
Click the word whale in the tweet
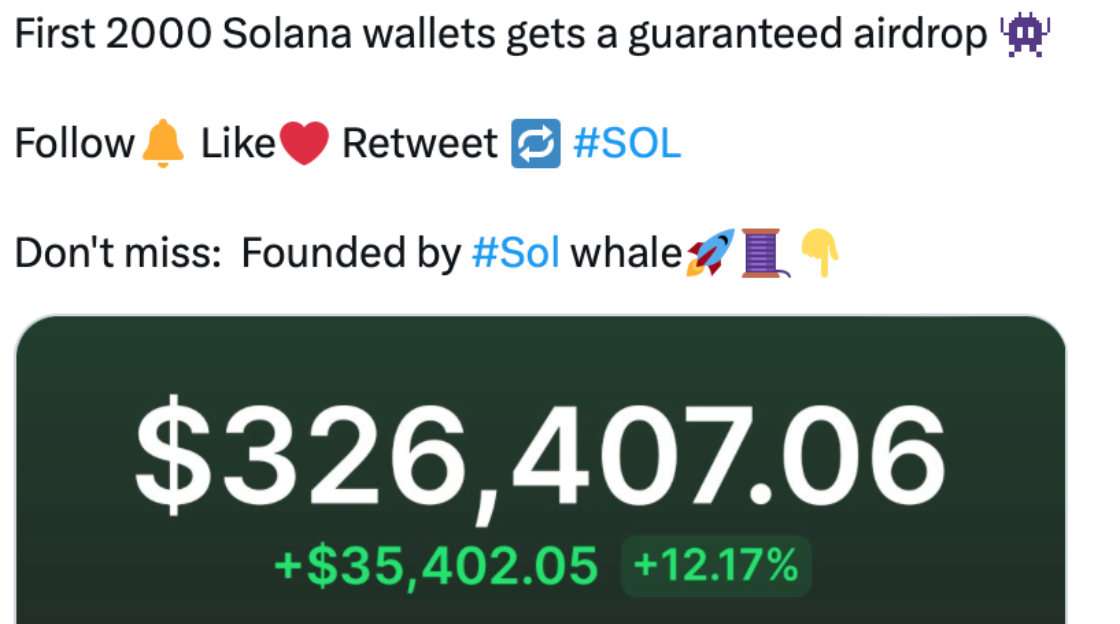(x=626, y=253)
